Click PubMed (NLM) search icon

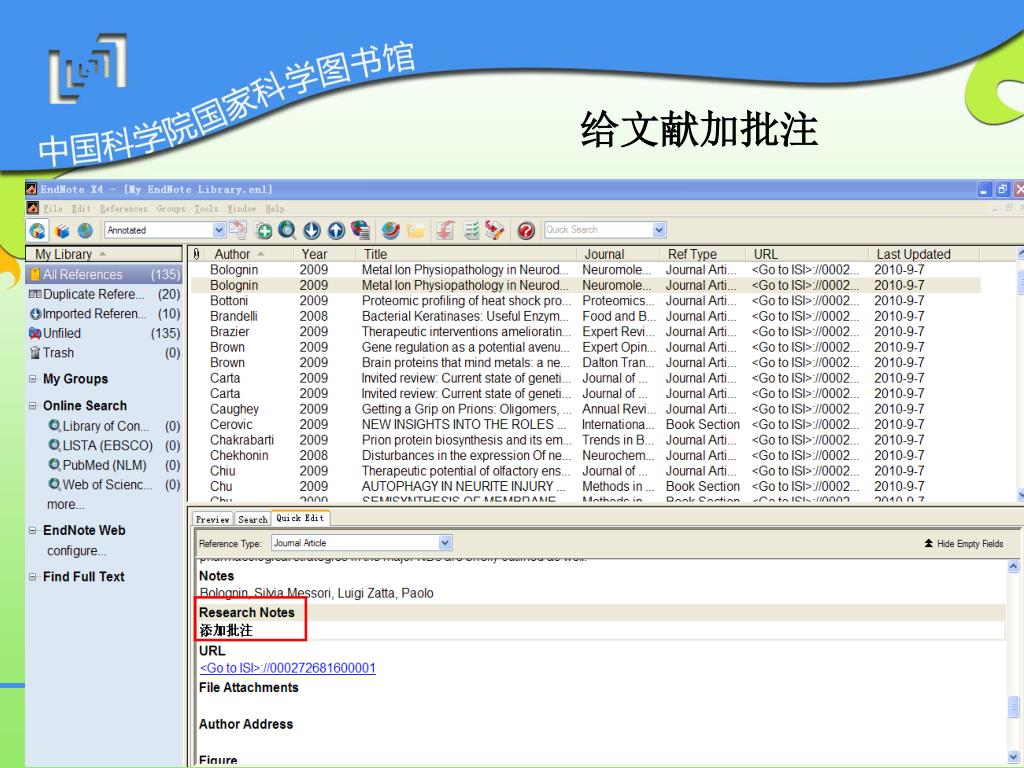[x=55, y=465]
